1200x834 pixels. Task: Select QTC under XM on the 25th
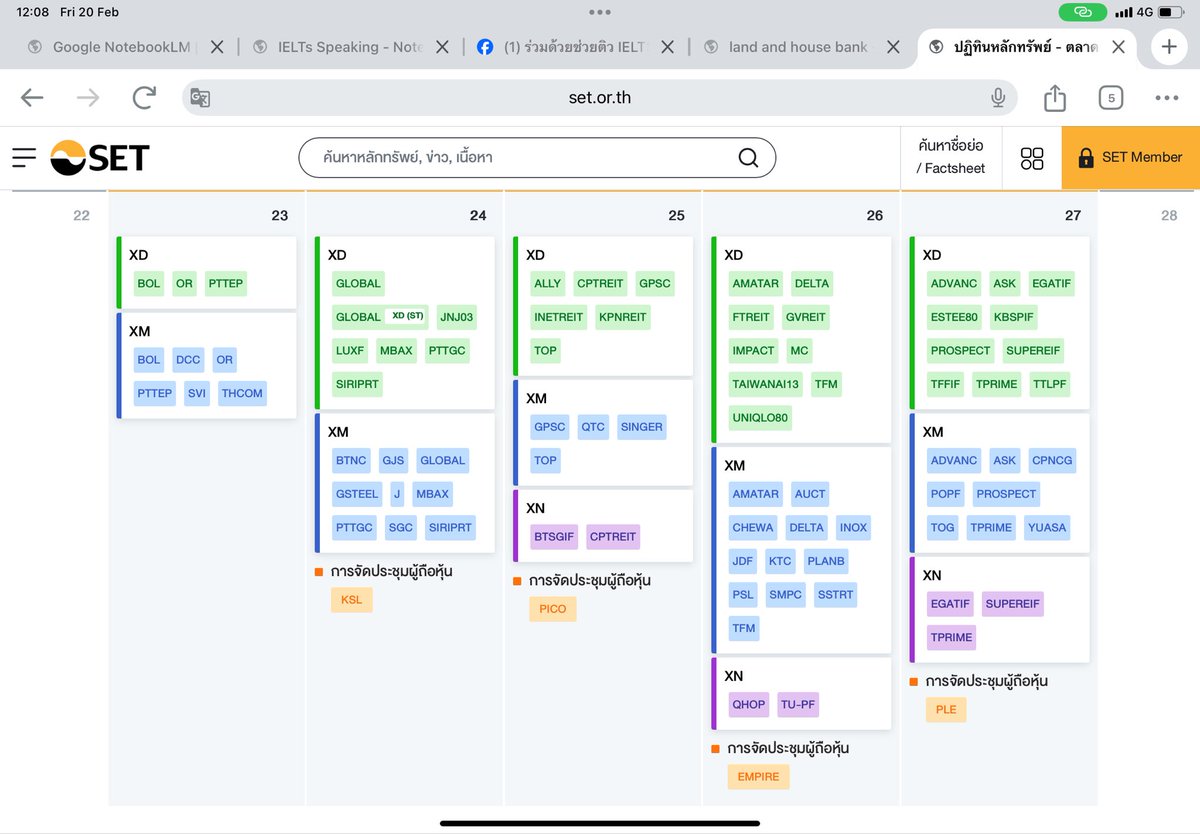[593, 427]
